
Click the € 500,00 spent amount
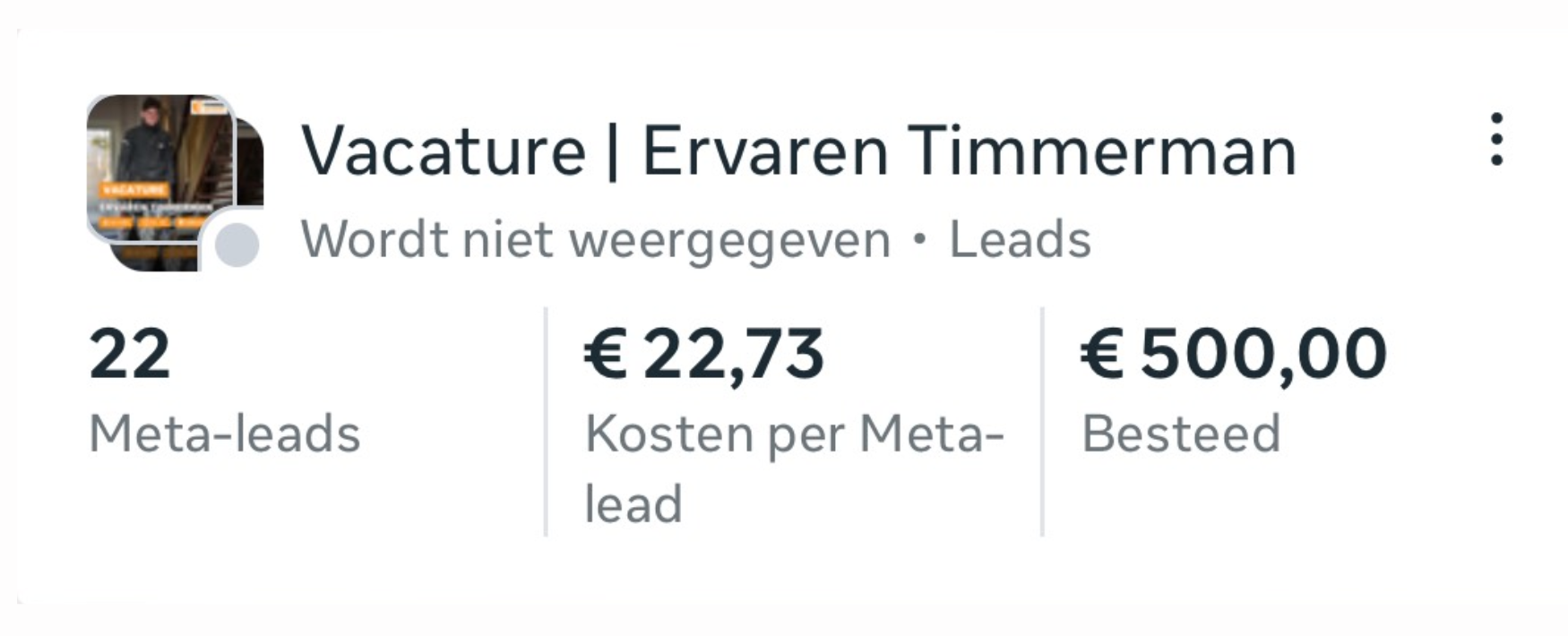[1234, 355]
